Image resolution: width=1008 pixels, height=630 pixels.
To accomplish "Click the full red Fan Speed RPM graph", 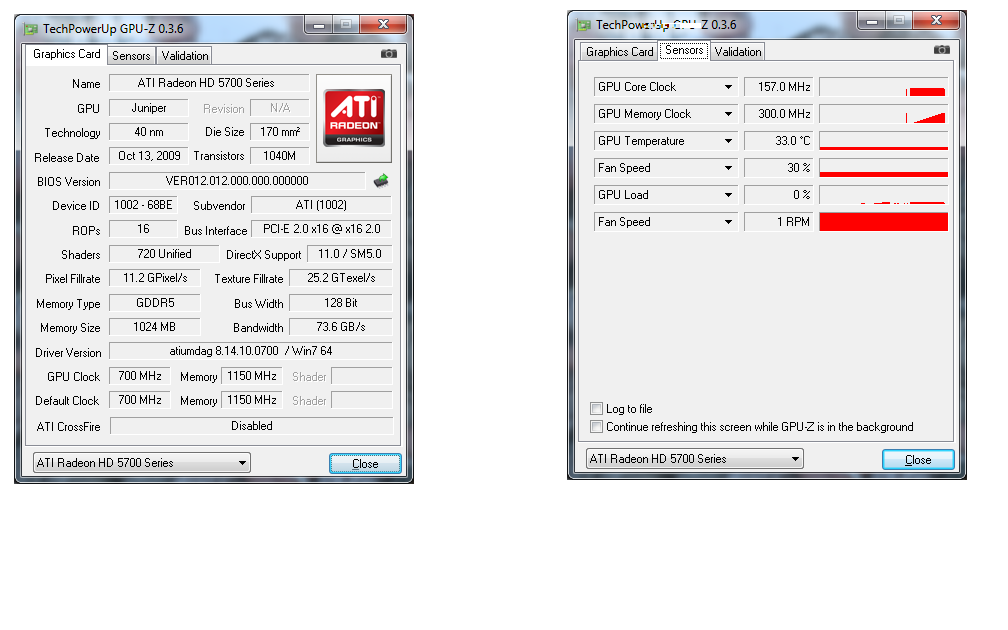I will [883, 222].
